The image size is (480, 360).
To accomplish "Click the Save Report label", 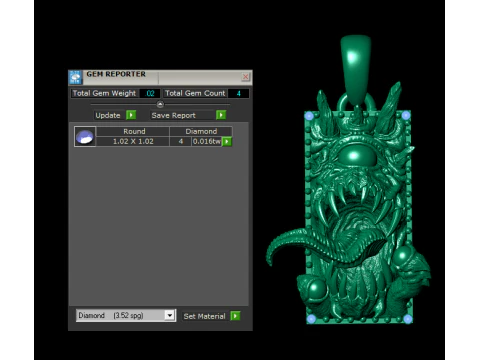I will (173, 115).
